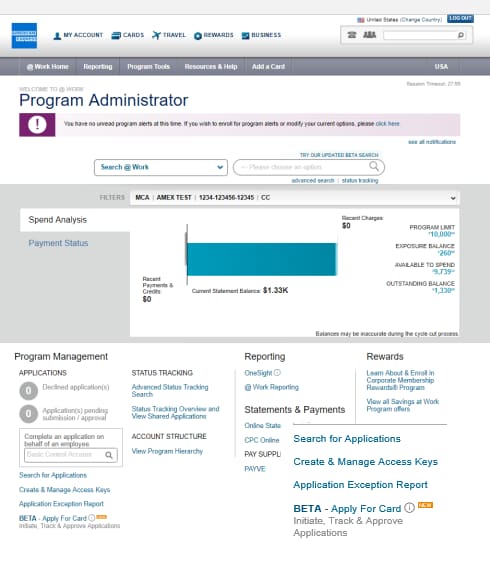Click the Program Administrator heading
This screenshot has height=562, width=490.
click(x=104, y=100)
